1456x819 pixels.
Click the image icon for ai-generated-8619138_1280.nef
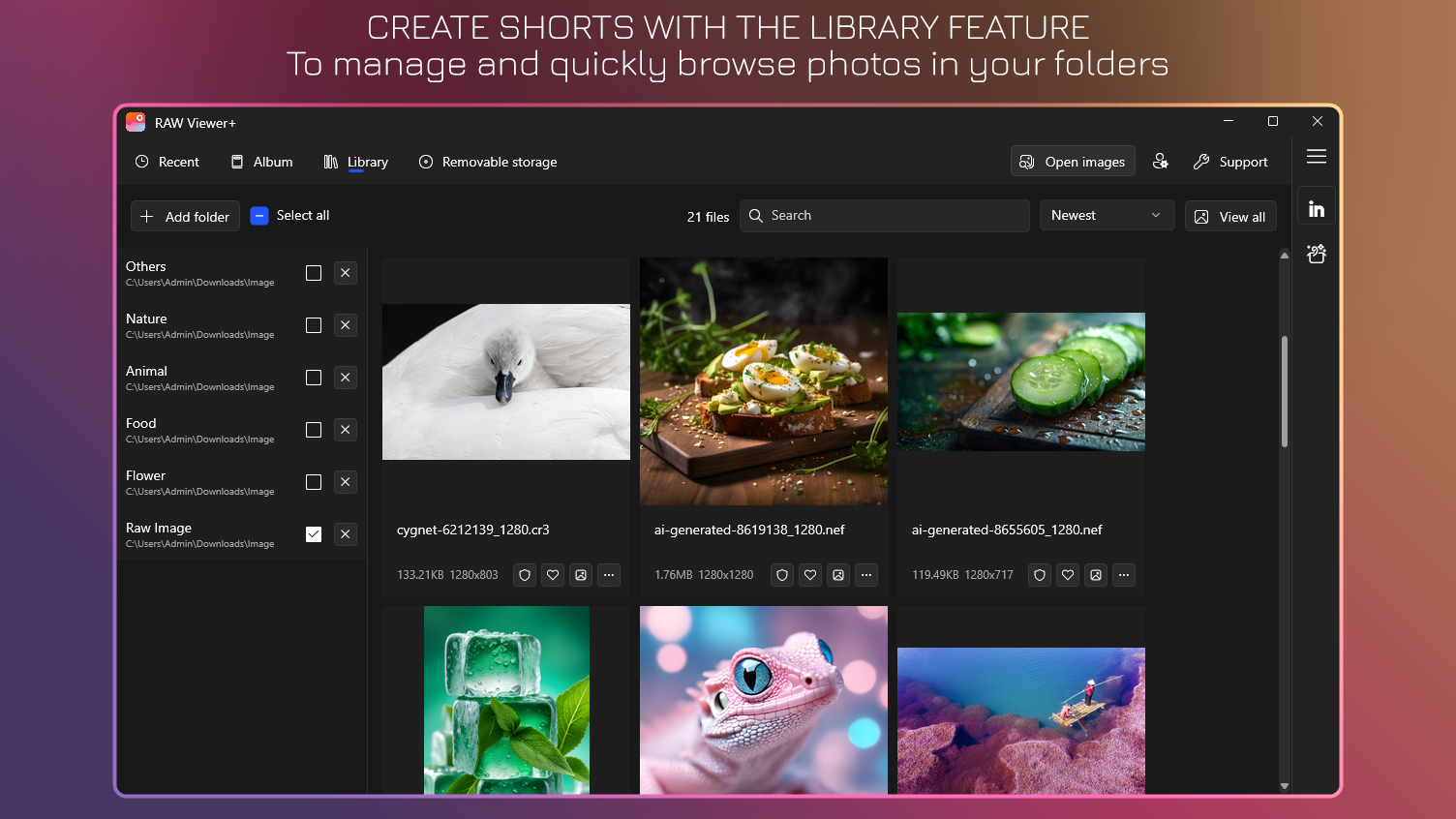click(x=838, y=575)
